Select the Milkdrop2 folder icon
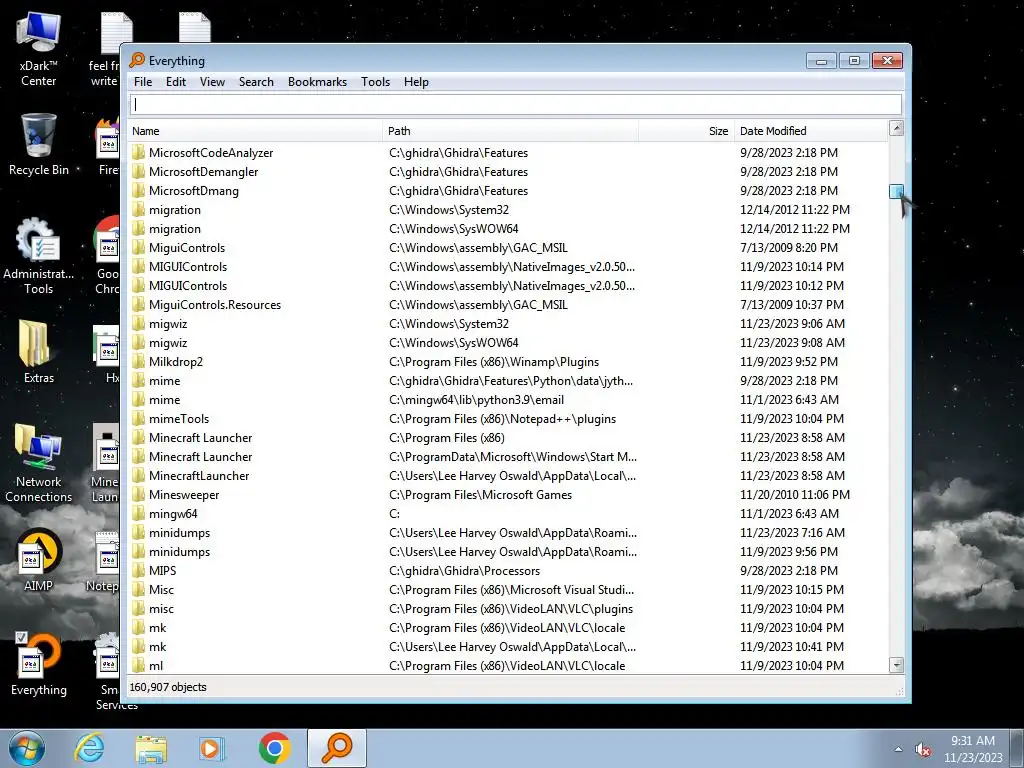 point(138,362)
